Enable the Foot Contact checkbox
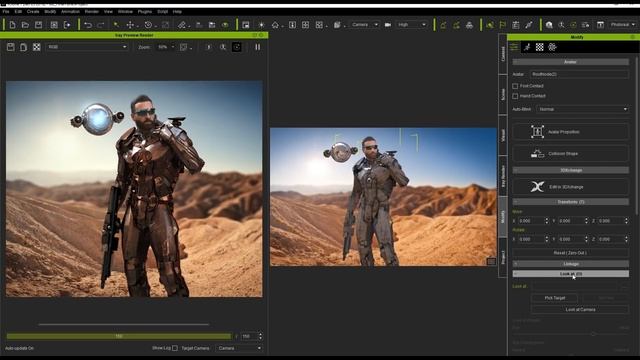This screenshot has width=640, height=360. point(515,86)
